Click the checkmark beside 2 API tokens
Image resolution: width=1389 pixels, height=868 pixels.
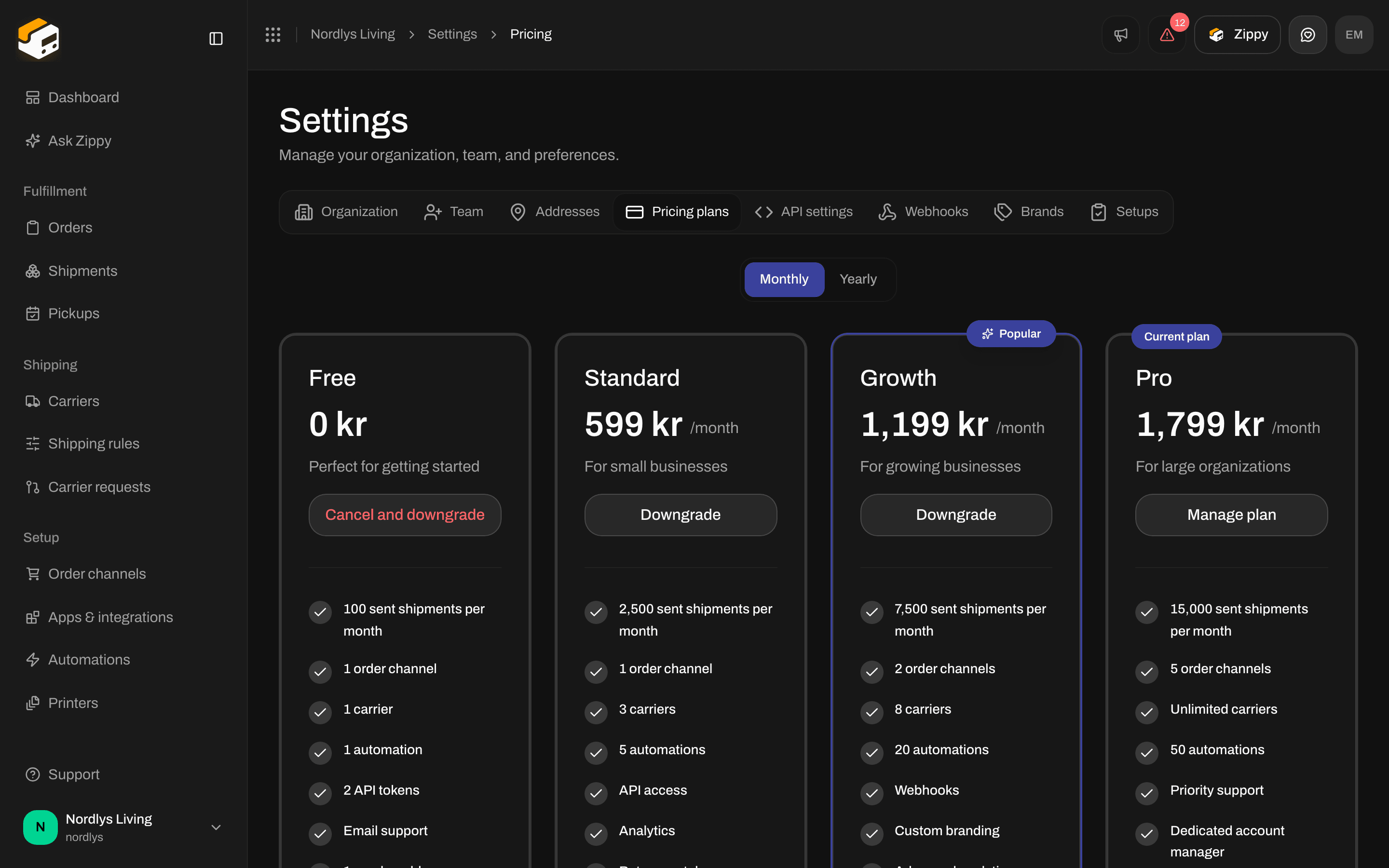[x=320, y=793]
